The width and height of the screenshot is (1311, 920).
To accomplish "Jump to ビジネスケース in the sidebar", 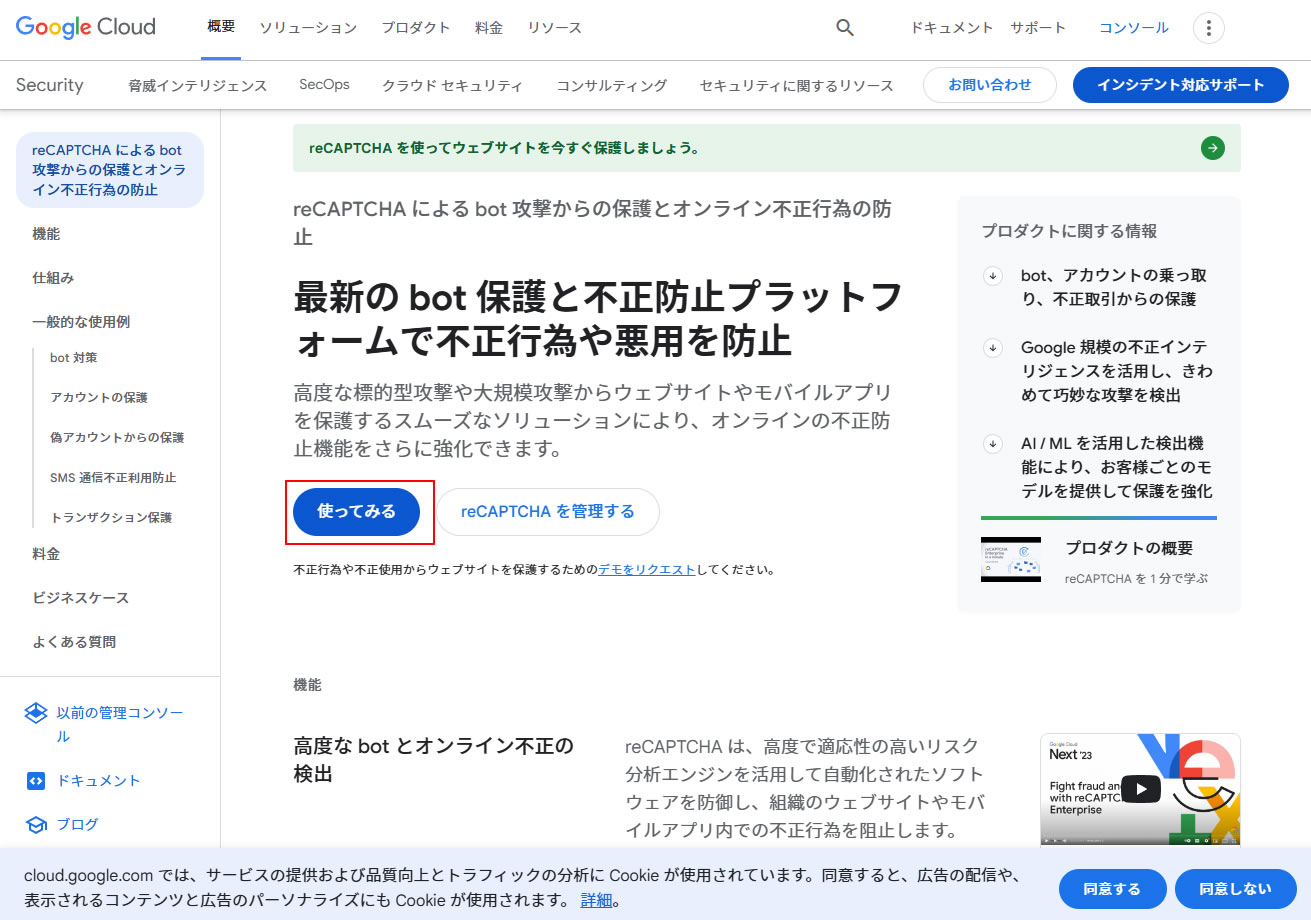I will [x=81, y=598].
